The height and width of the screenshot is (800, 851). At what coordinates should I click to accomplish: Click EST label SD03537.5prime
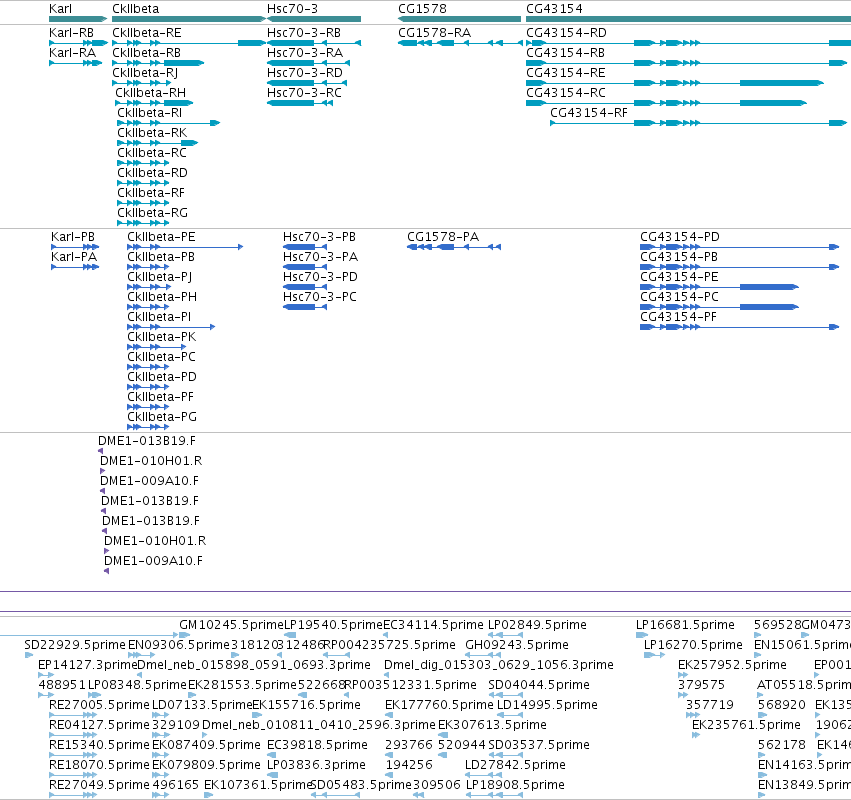click(539, 746)
